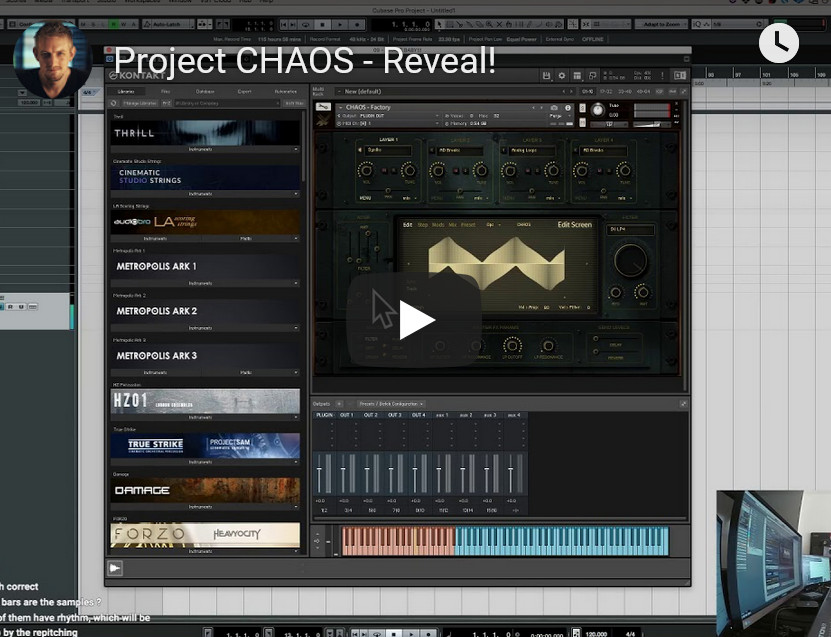Turn the Layer 1 VOL knob
This screenshot has height=637, width=831.
point(366,170)
